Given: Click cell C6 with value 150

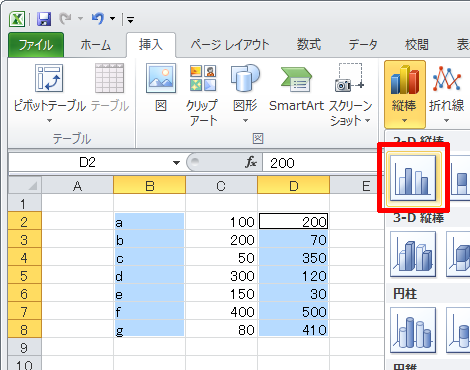Looking at the screenshot, I should click(x=221, y=293).
